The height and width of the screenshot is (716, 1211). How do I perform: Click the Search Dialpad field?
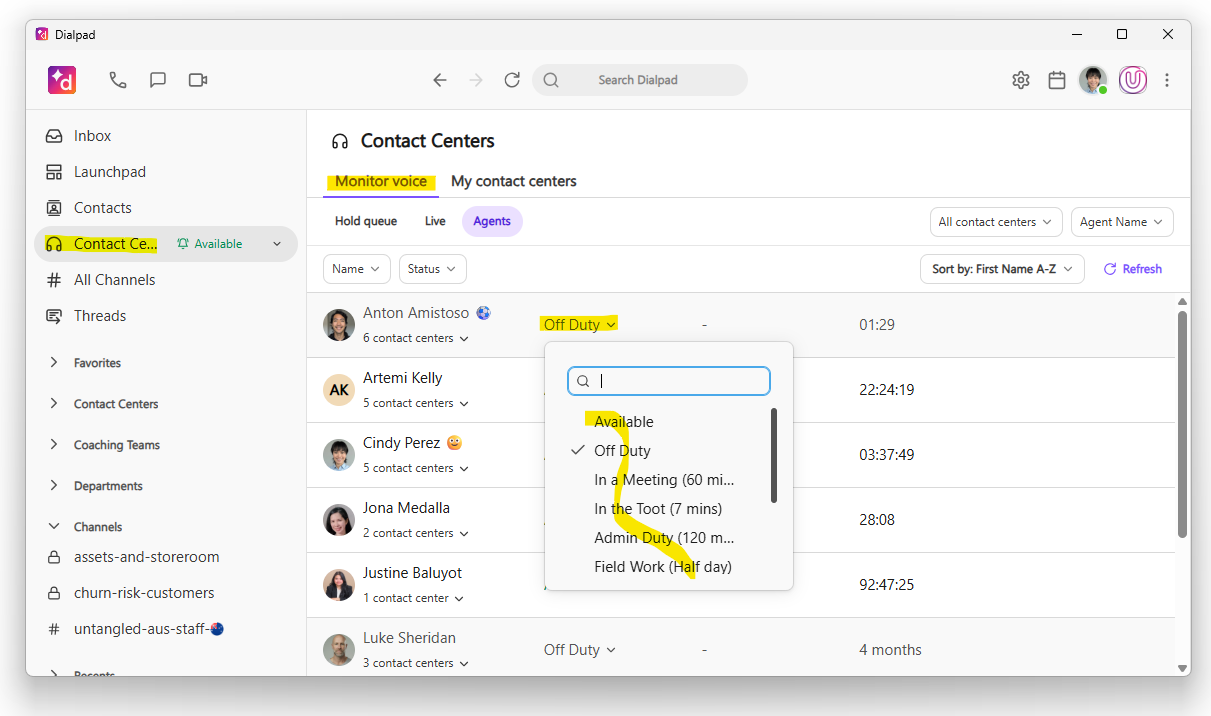click(640, 80)
